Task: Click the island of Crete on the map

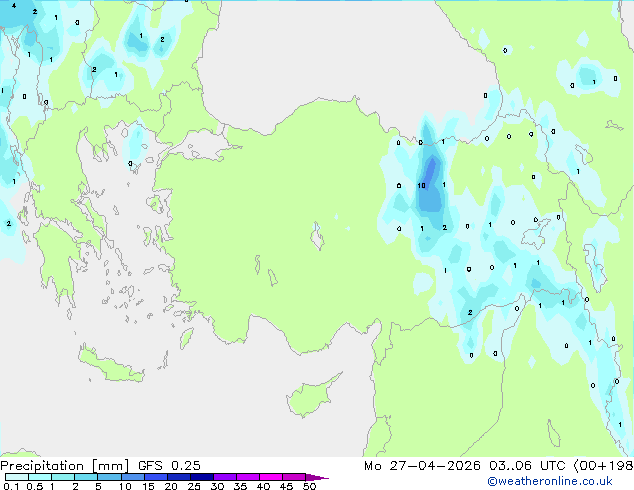Action: coord(110,364)
